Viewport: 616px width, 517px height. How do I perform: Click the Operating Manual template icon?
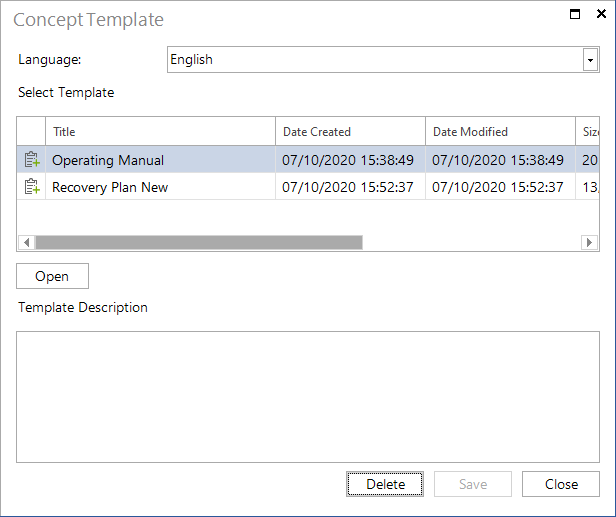[x=32, y=160]
